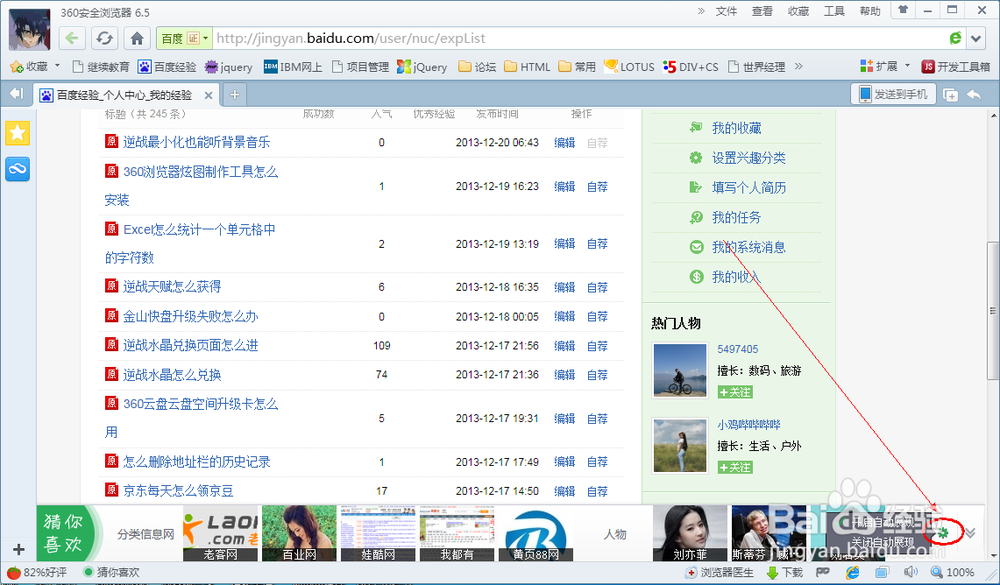The height and width of the screenshot is (585, 1000).
Task: Open a new tab with the plus button
Action: 234,95
